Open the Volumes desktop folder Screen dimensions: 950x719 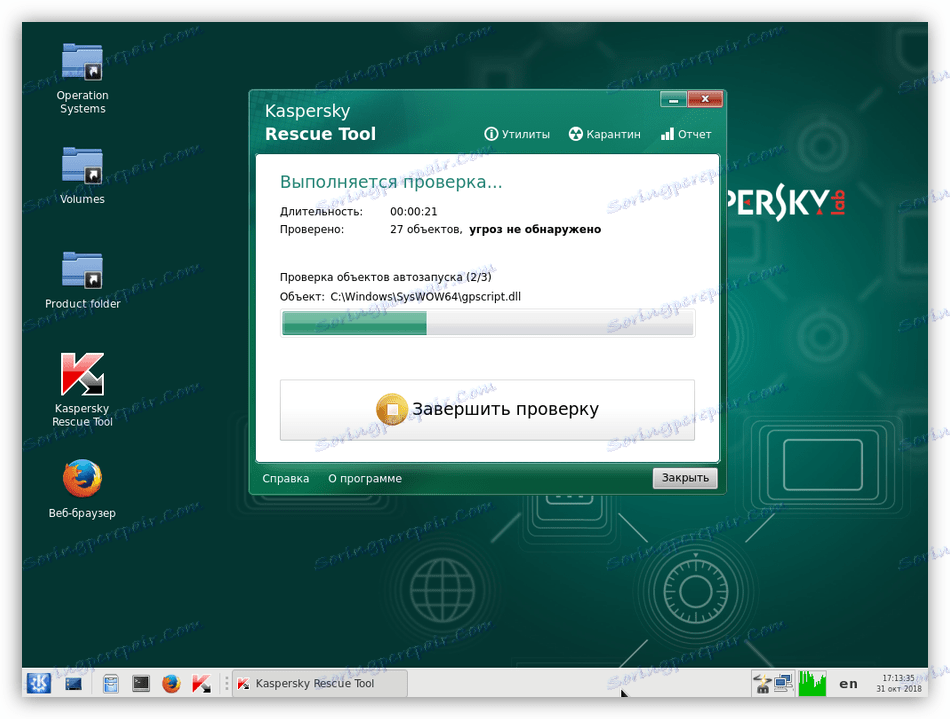[82, 176]
